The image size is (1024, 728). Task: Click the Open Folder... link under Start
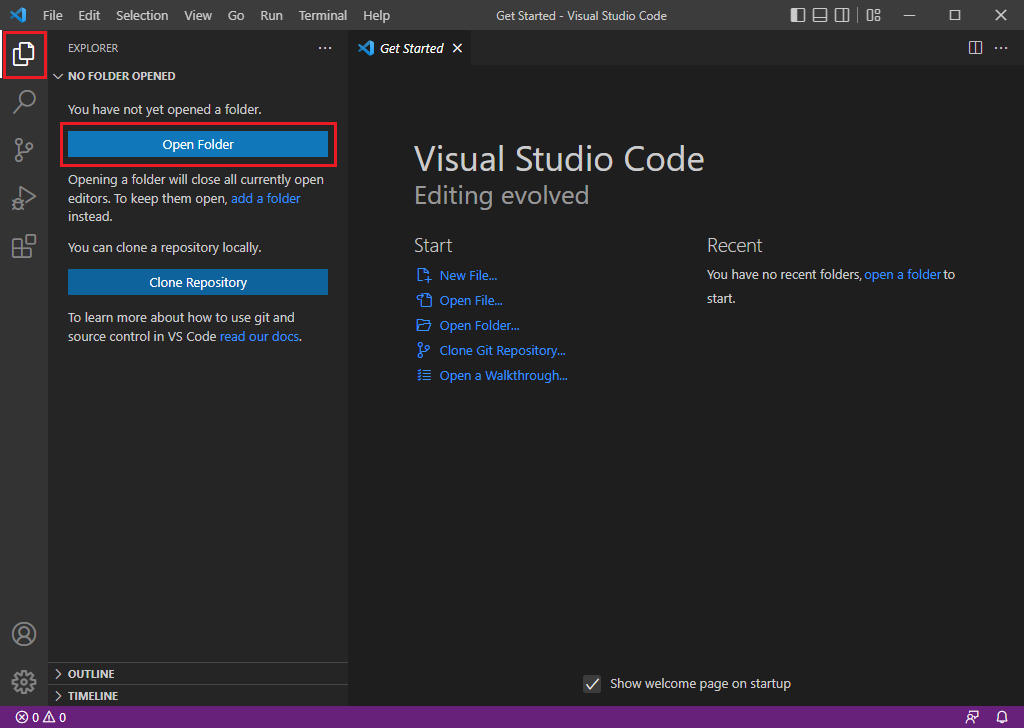coord(479,325)
